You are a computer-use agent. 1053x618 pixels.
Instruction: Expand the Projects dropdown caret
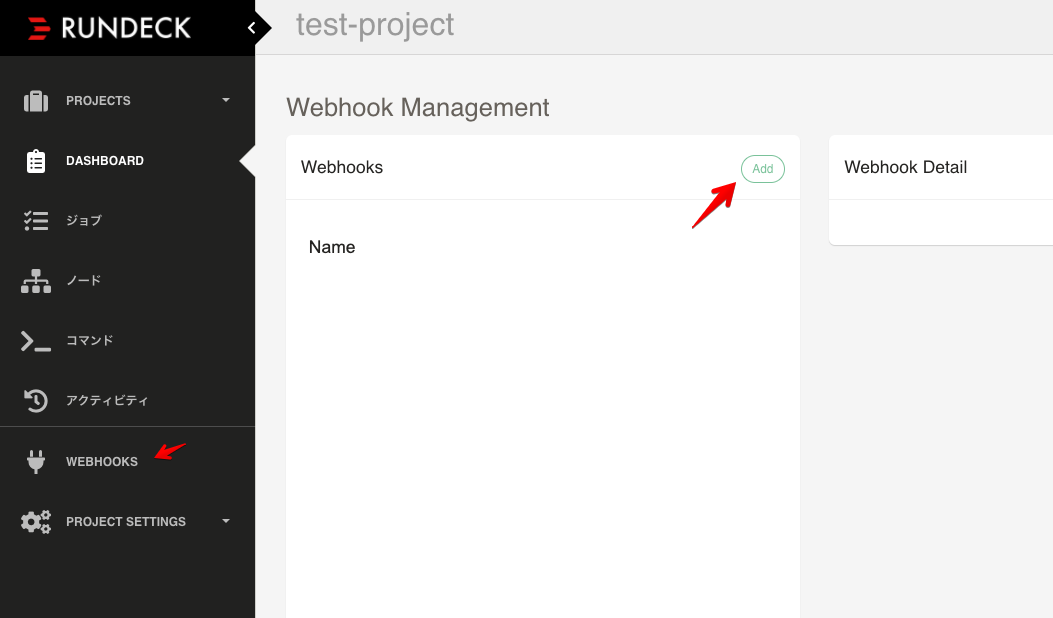[x=225, y=100]
